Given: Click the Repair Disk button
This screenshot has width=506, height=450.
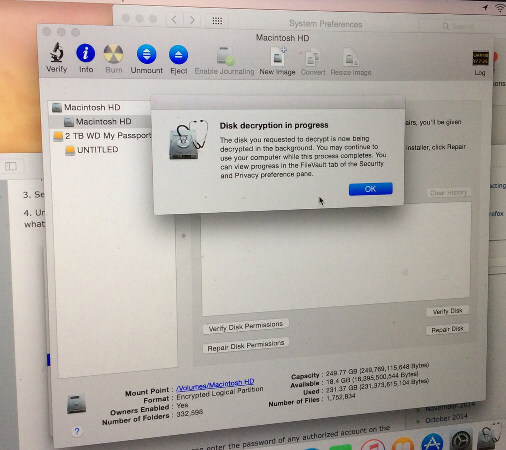Looking at the screenshot, I should point(447,329).
